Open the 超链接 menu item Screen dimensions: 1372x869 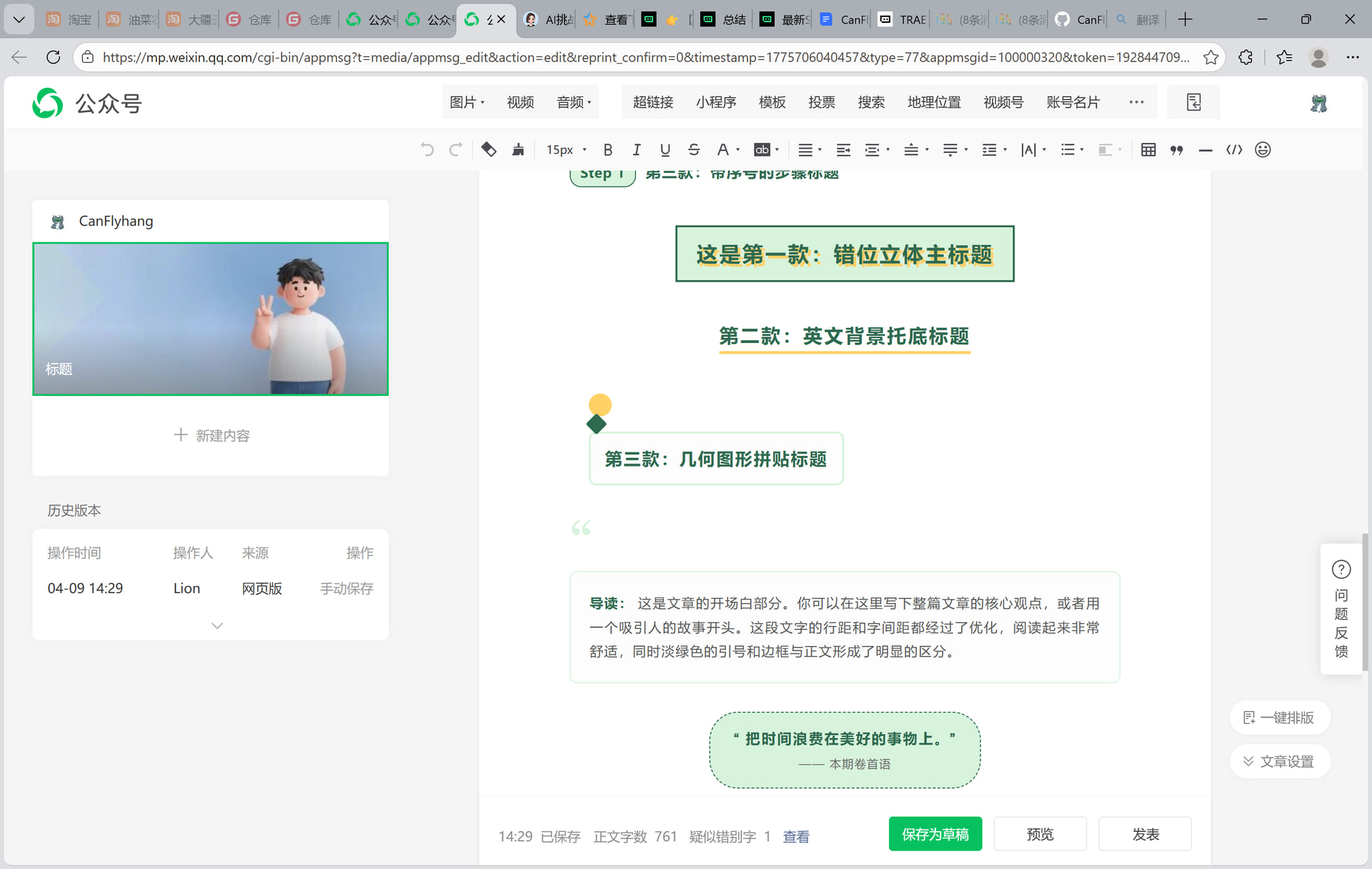[653, 102]
